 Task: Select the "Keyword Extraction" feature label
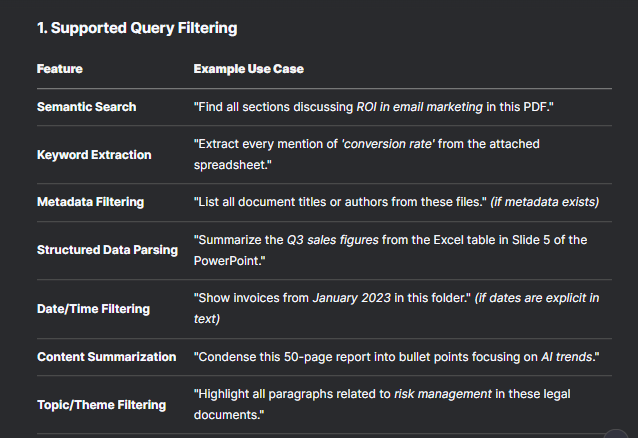94,155
